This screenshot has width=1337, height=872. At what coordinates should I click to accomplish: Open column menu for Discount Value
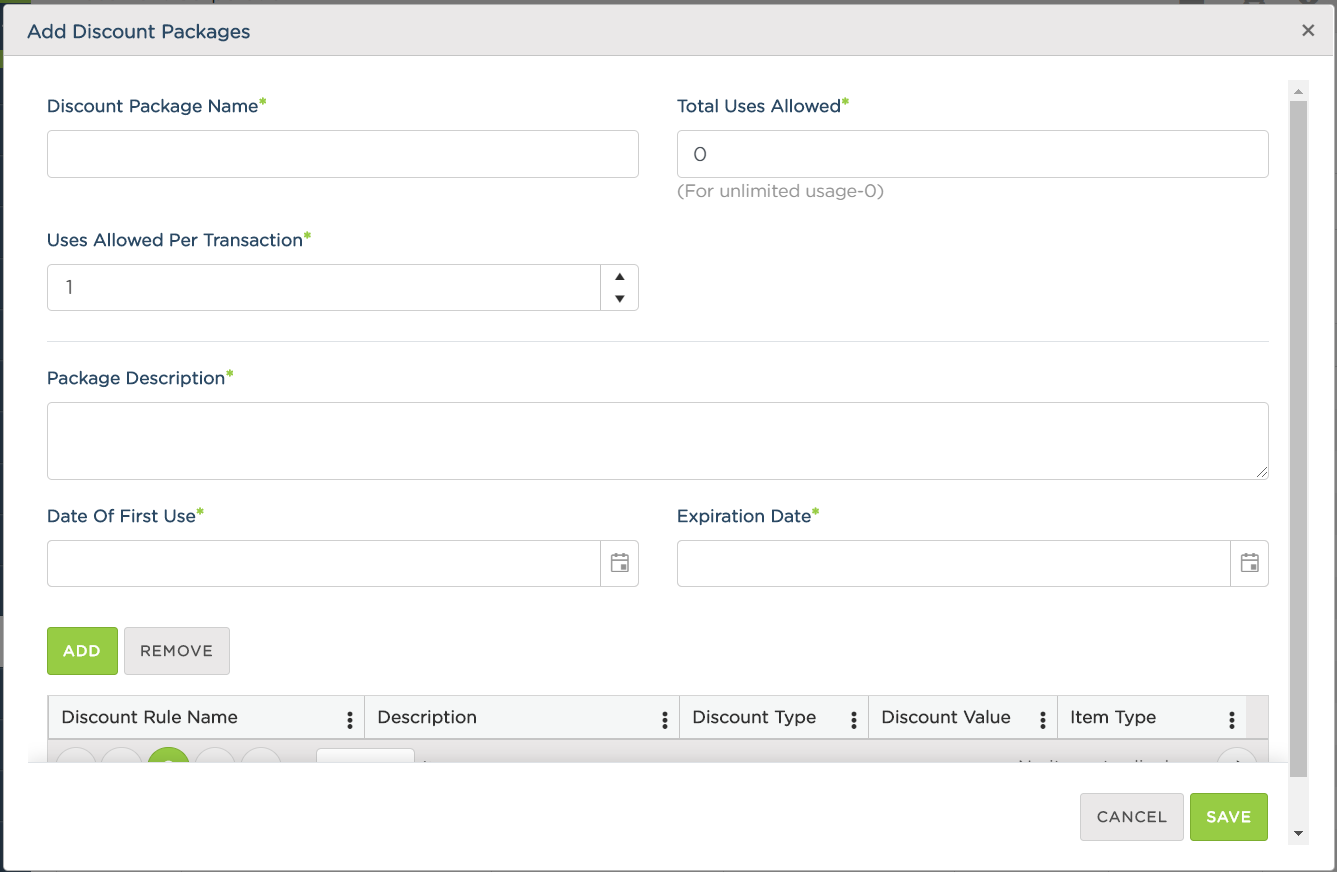[1043, 719]
